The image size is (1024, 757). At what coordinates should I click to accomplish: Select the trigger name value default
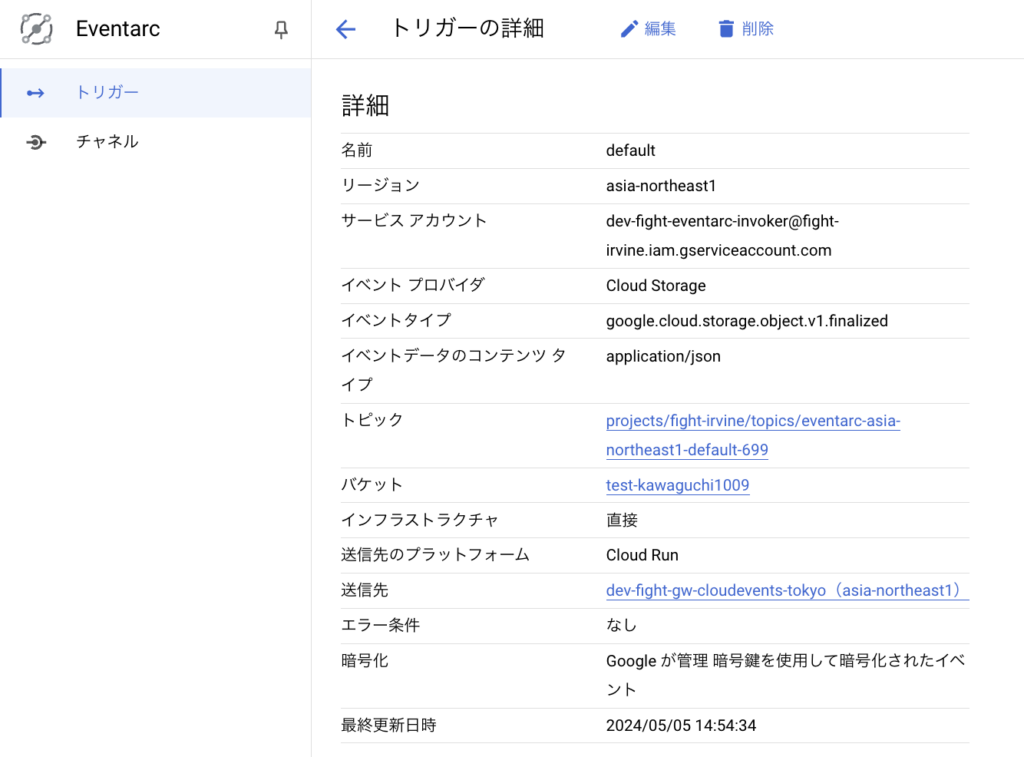point(628,150)
